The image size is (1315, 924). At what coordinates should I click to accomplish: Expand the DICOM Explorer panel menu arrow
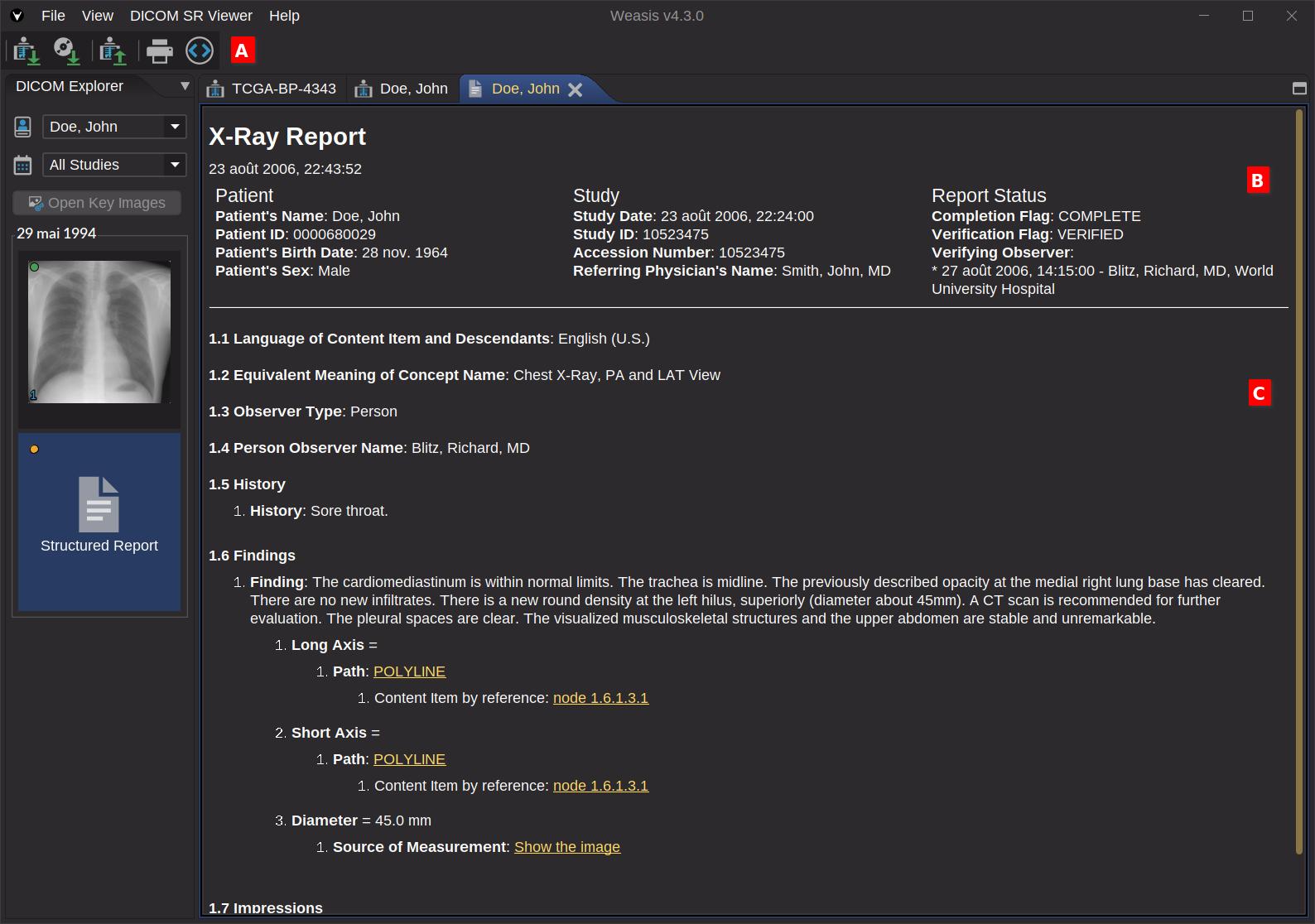pyautogui.click(x=185, y=86)
